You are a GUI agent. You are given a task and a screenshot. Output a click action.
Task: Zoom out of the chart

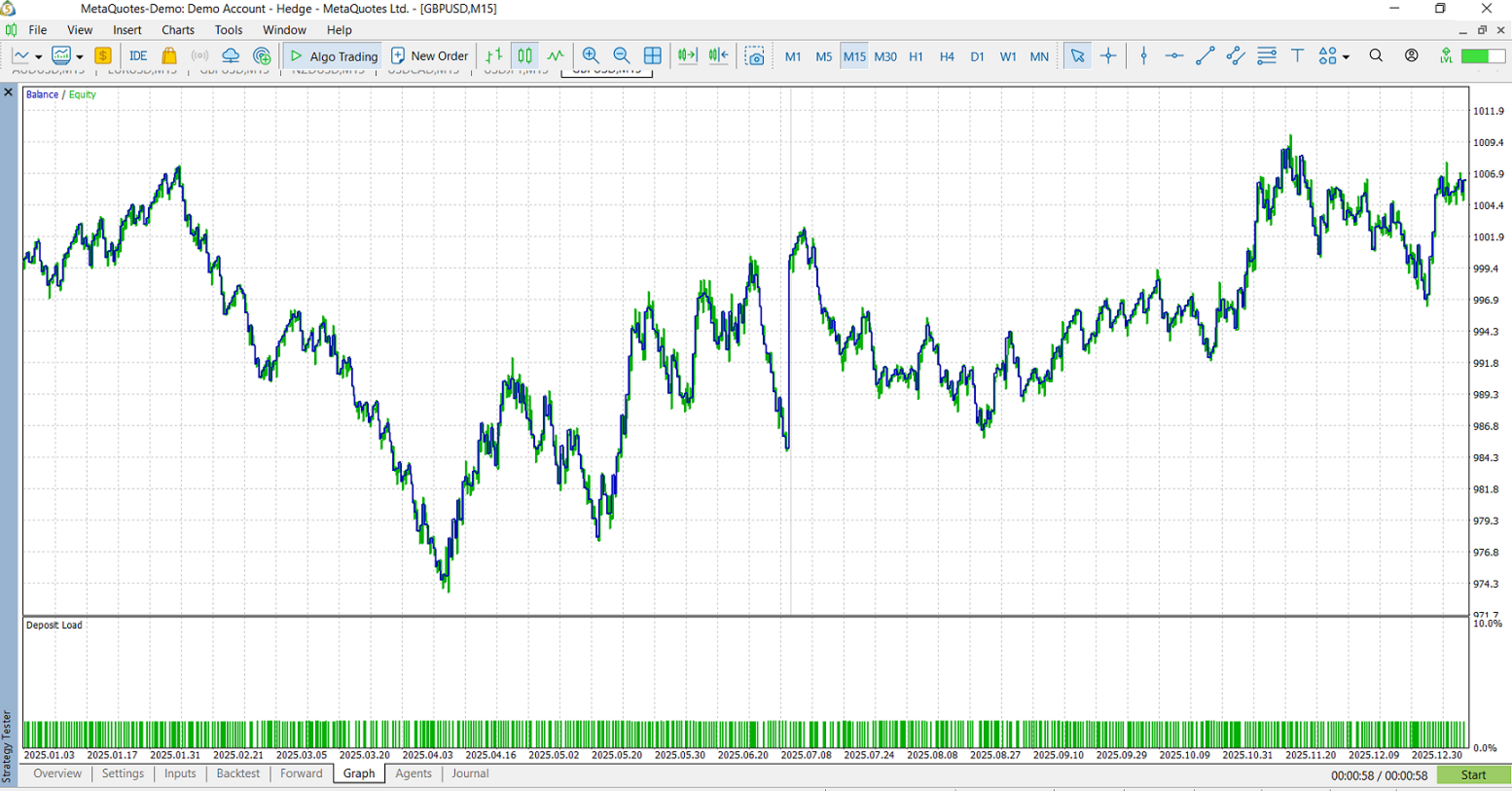click(622, 56)
